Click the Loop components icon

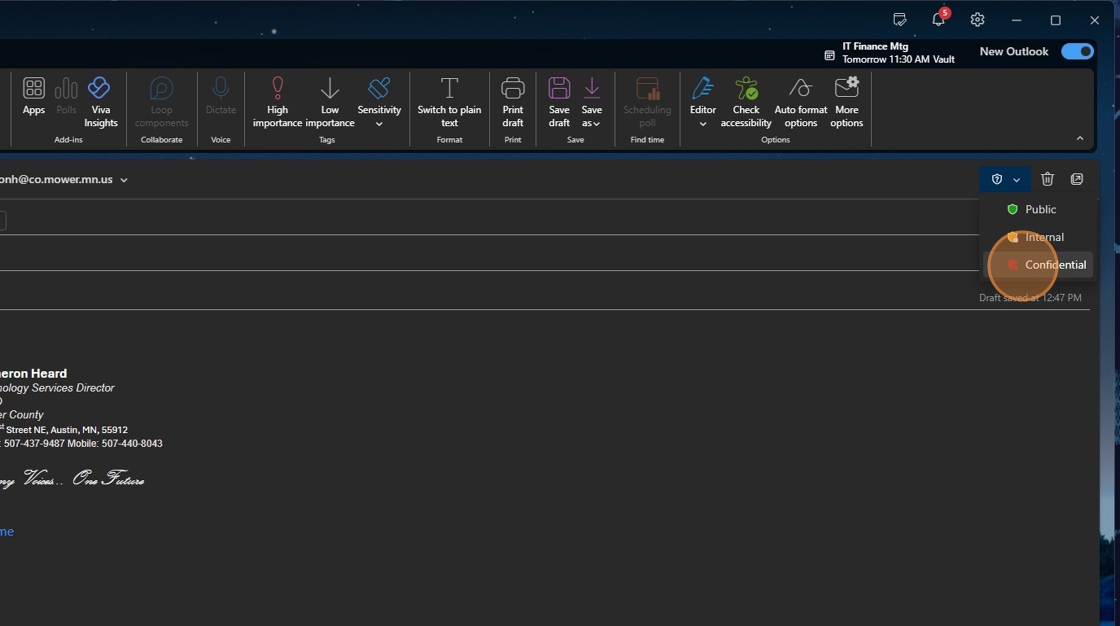pyautogui.click(x=161, y=103)
